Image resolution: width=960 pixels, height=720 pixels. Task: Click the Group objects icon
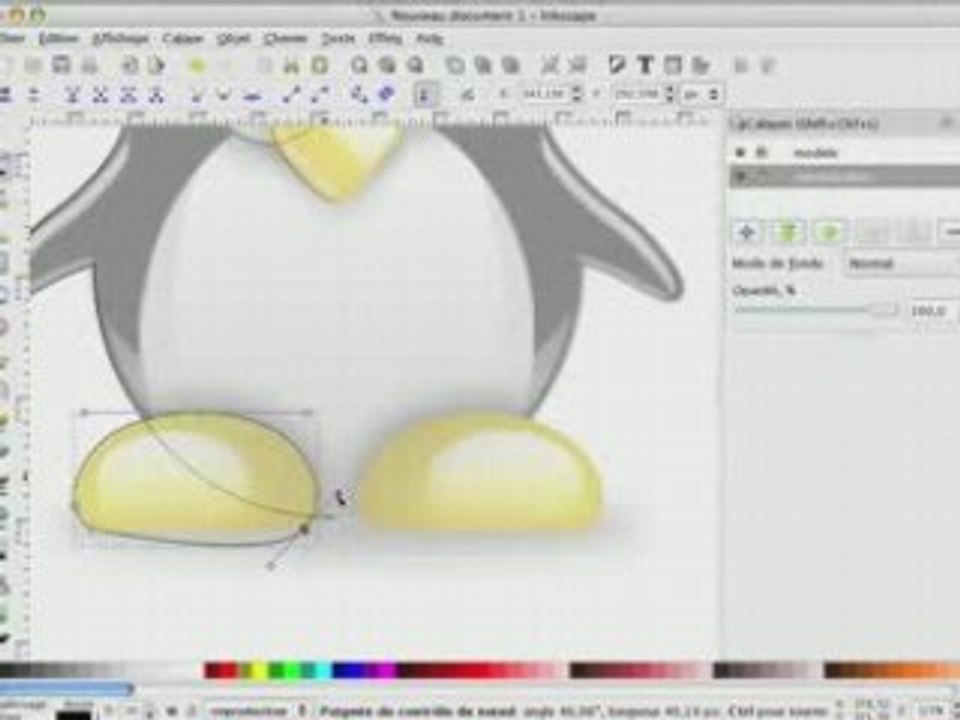549,65
